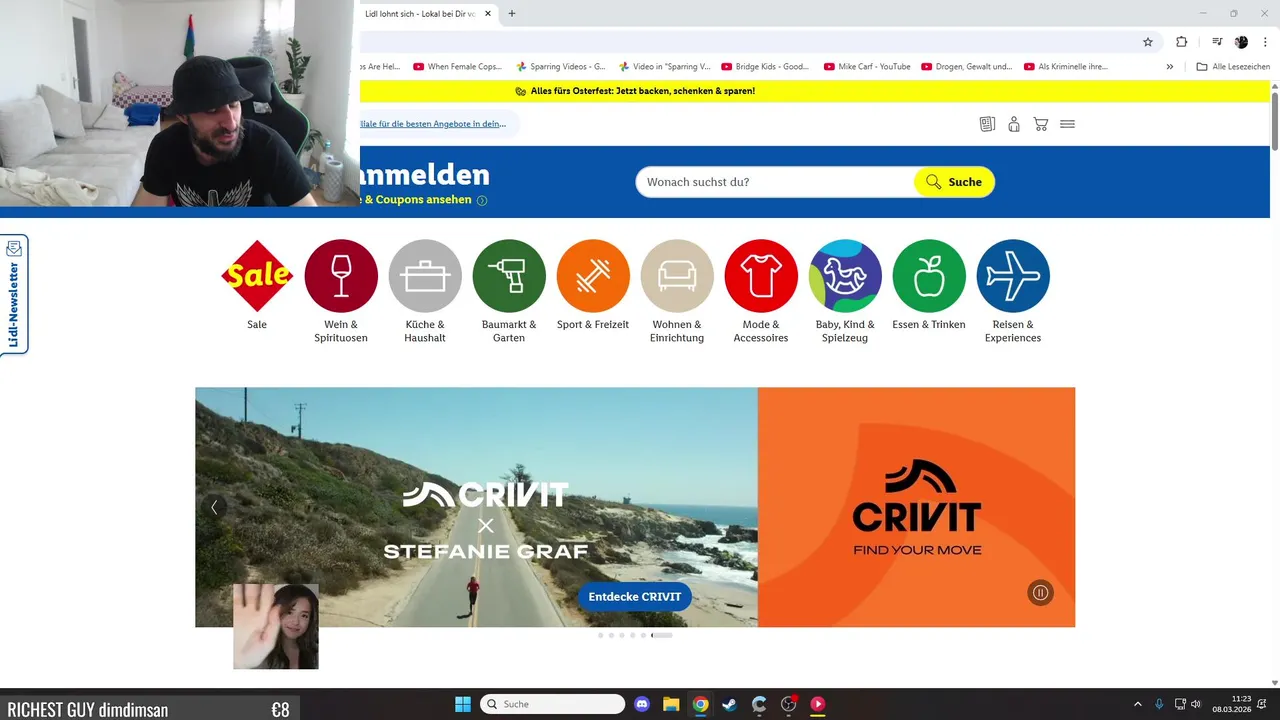Open the nearest store offers link
Image resolution: width=1280 pixels, height=720 pixels.
click(433, 124)
